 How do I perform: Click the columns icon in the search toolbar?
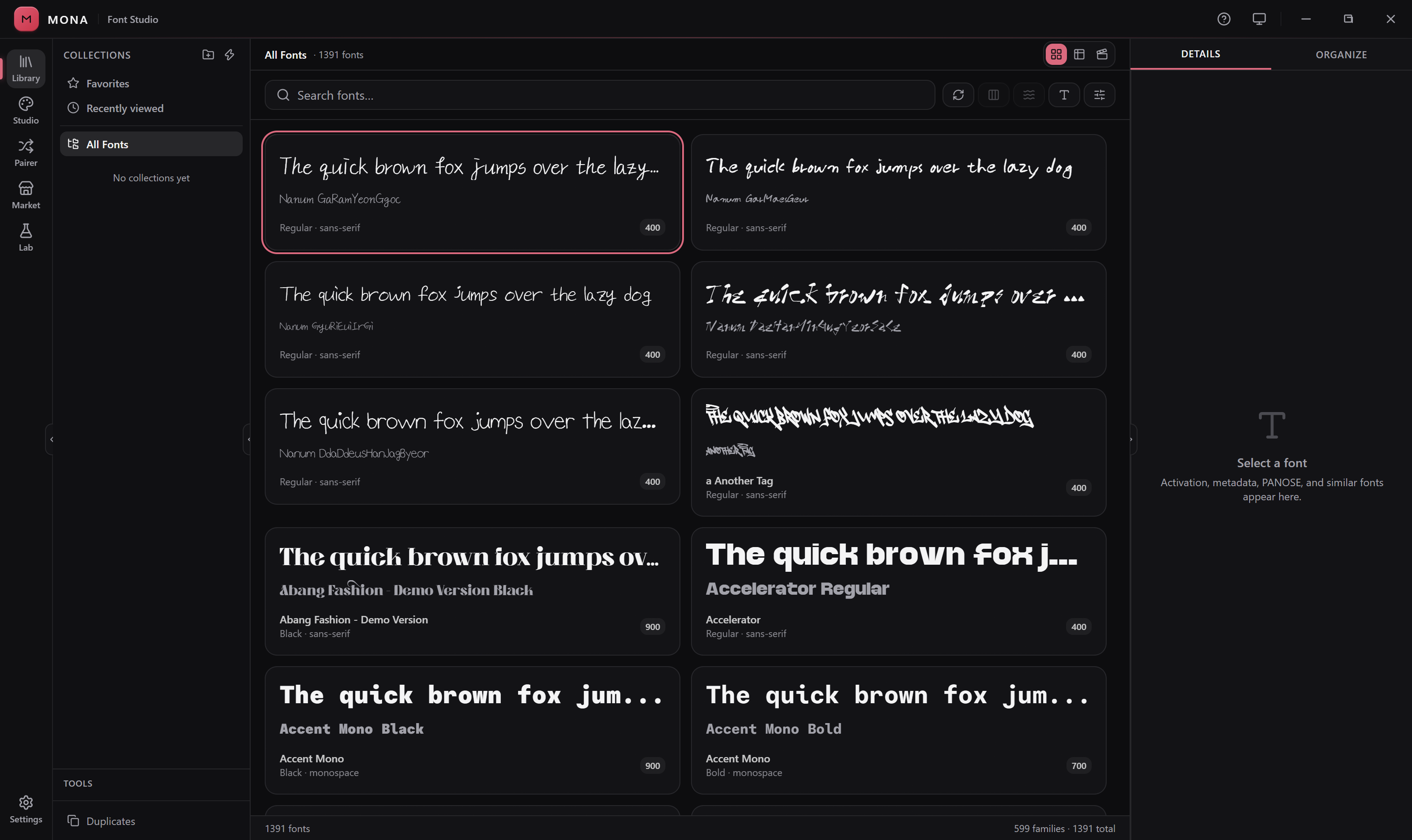point(993,94)
